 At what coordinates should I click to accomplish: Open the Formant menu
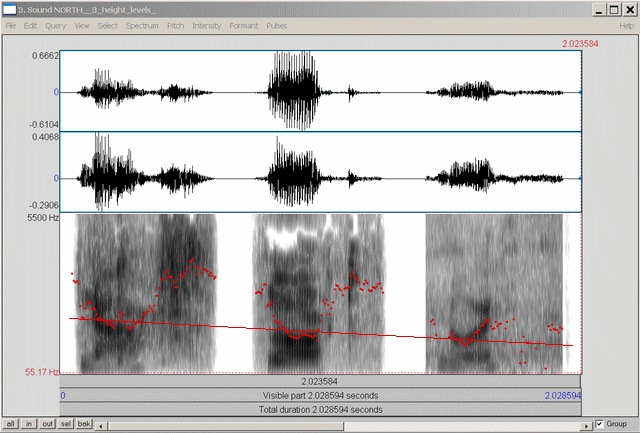243,25
